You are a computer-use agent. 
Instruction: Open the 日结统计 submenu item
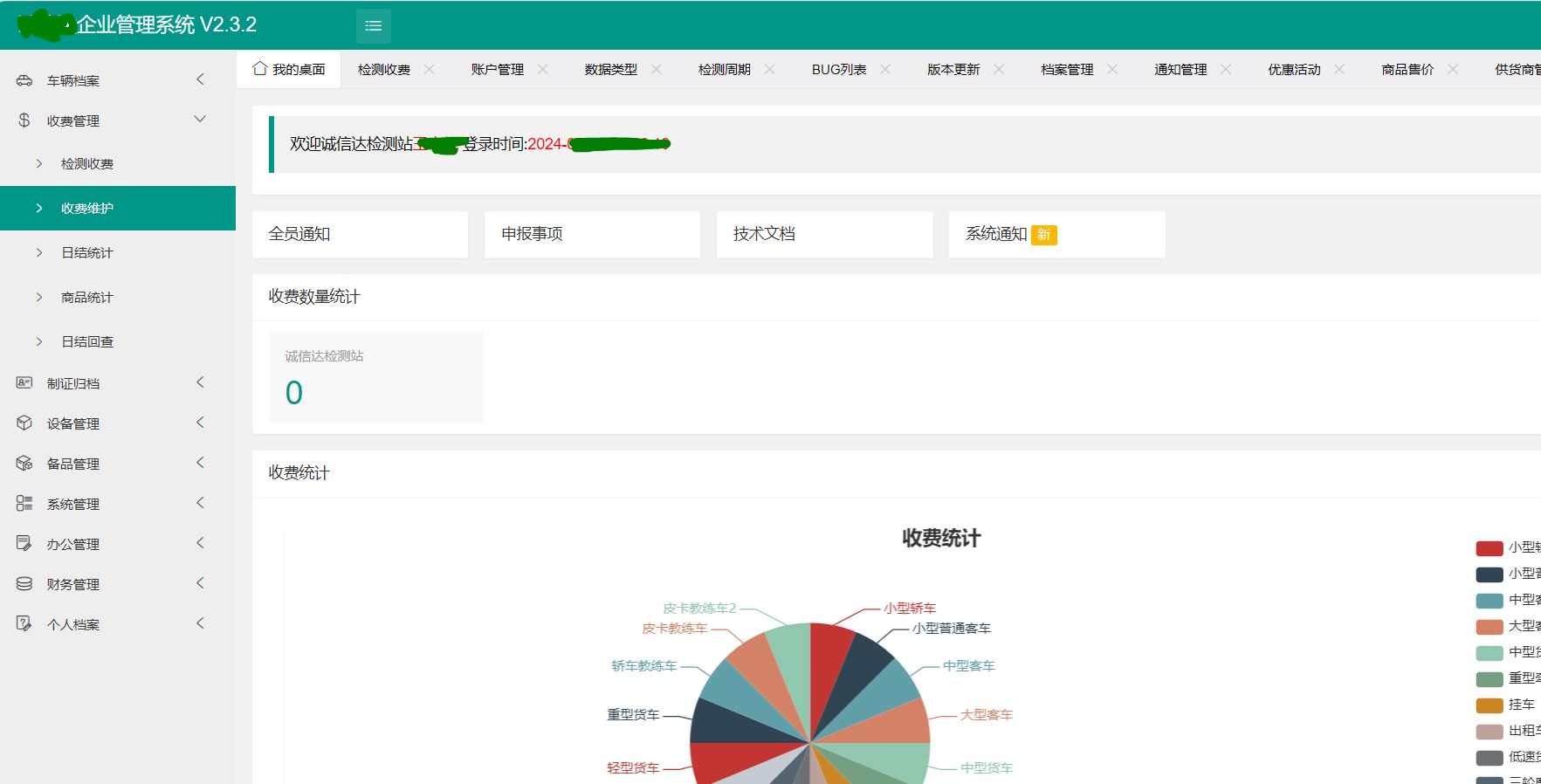118,252
